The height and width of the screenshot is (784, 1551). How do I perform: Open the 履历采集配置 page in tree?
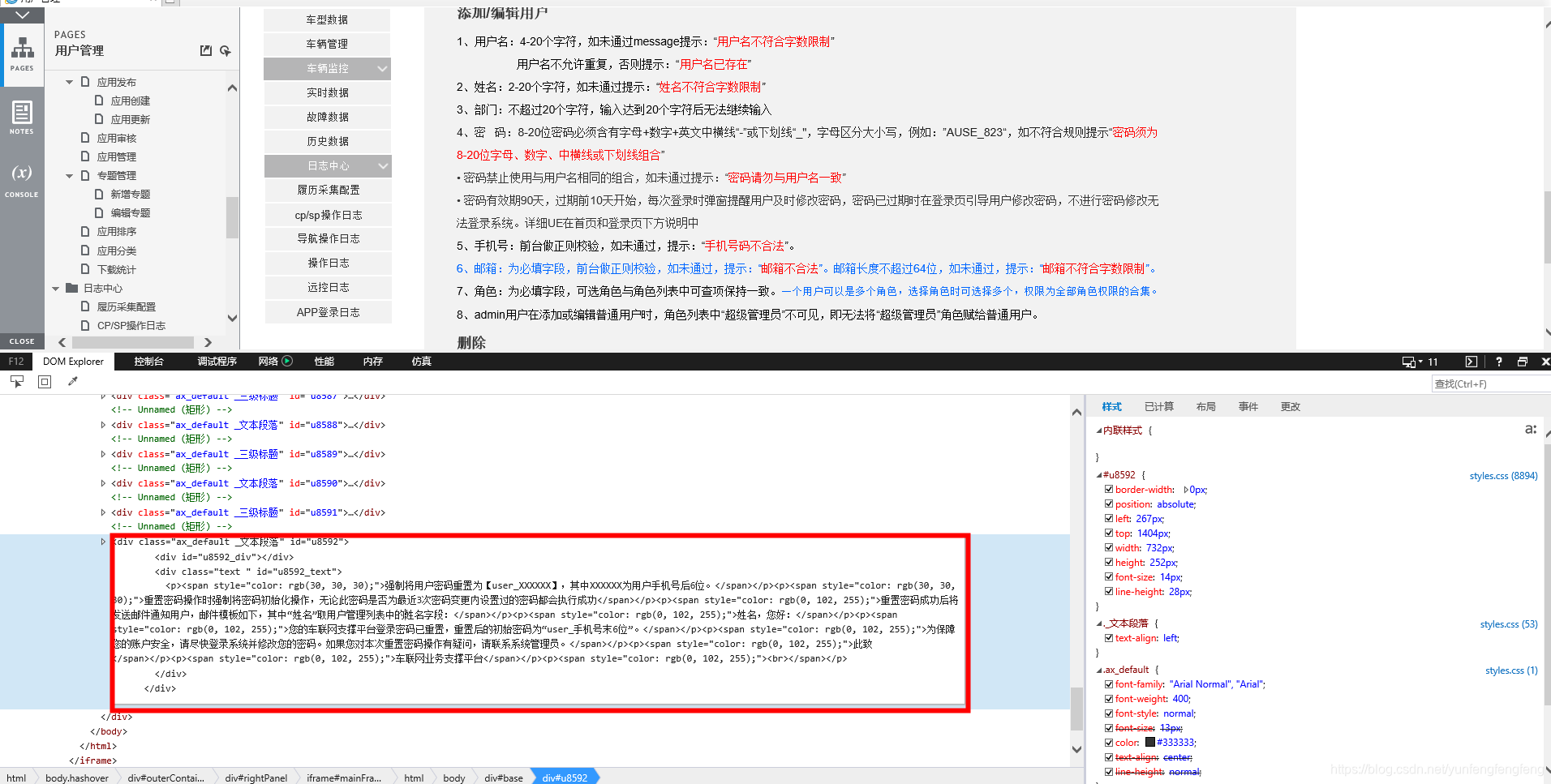coord(127,306)
